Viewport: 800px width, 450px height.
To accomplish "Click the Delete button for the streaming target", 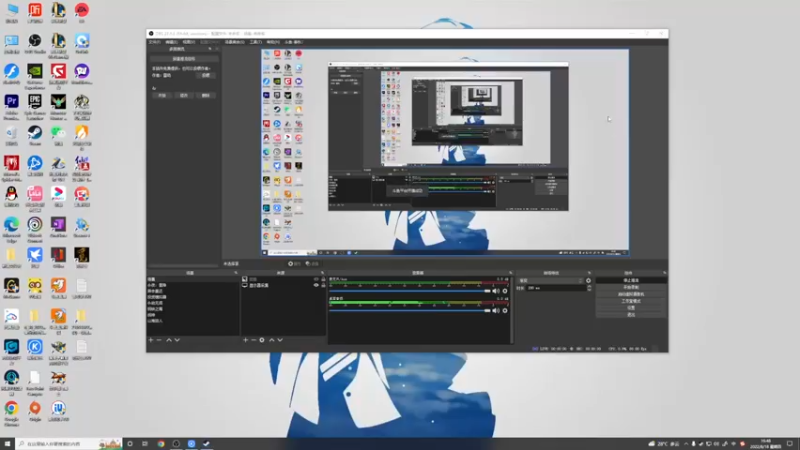I will 206,95.
